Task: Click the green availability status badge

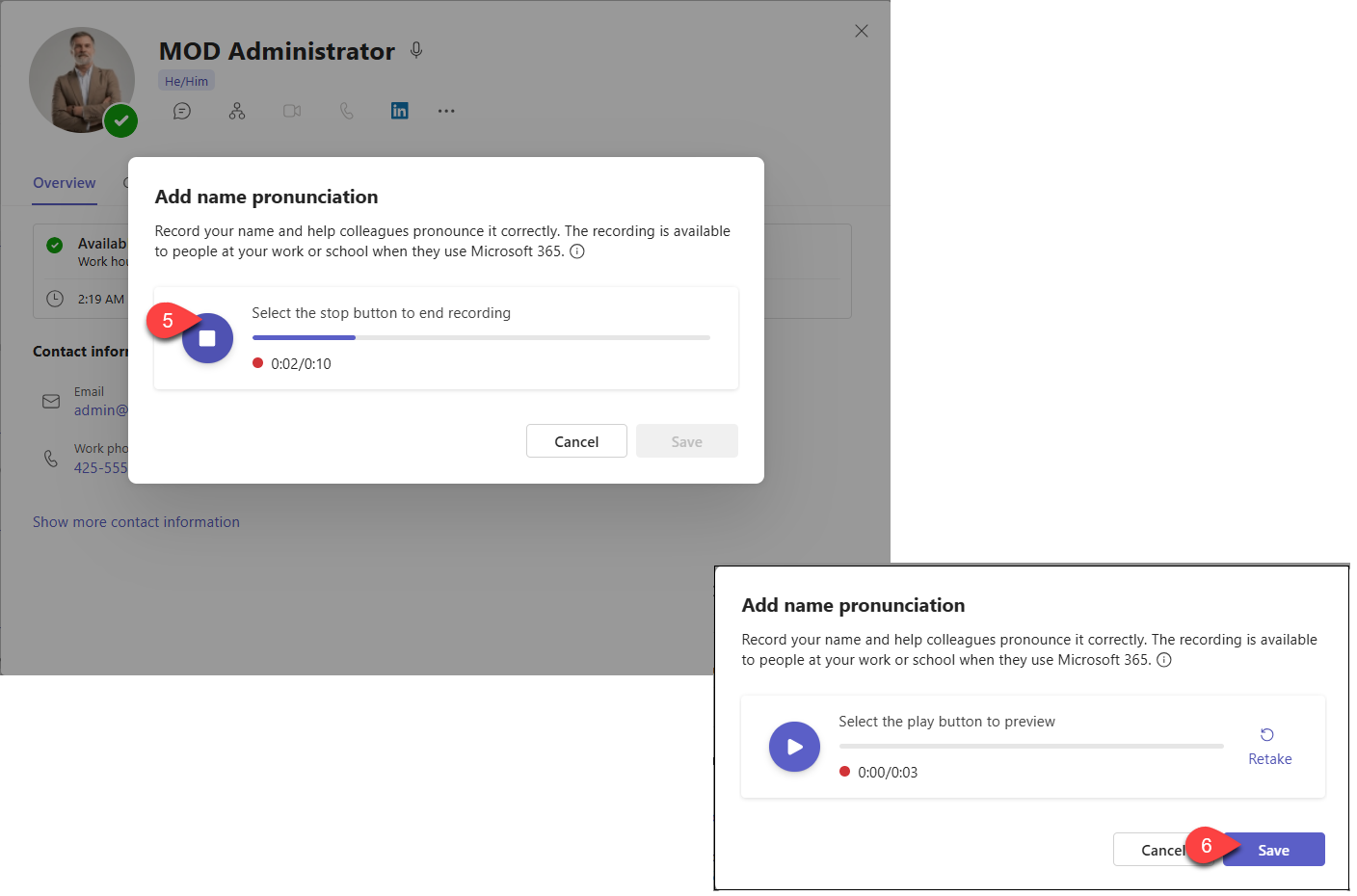Action: click(x=120, y=120)
